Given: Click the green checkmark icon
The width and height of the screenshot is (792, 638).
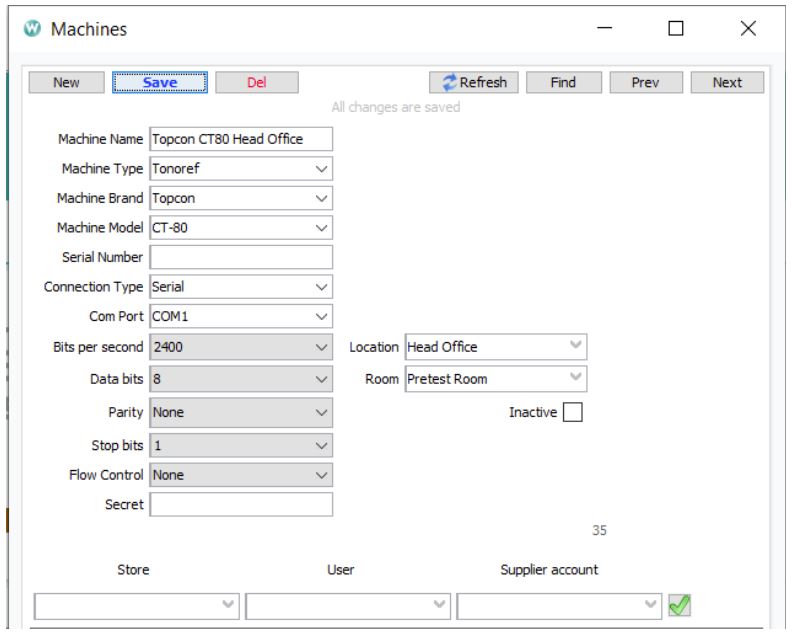Looking at the screenshot, I should point(681,606).
